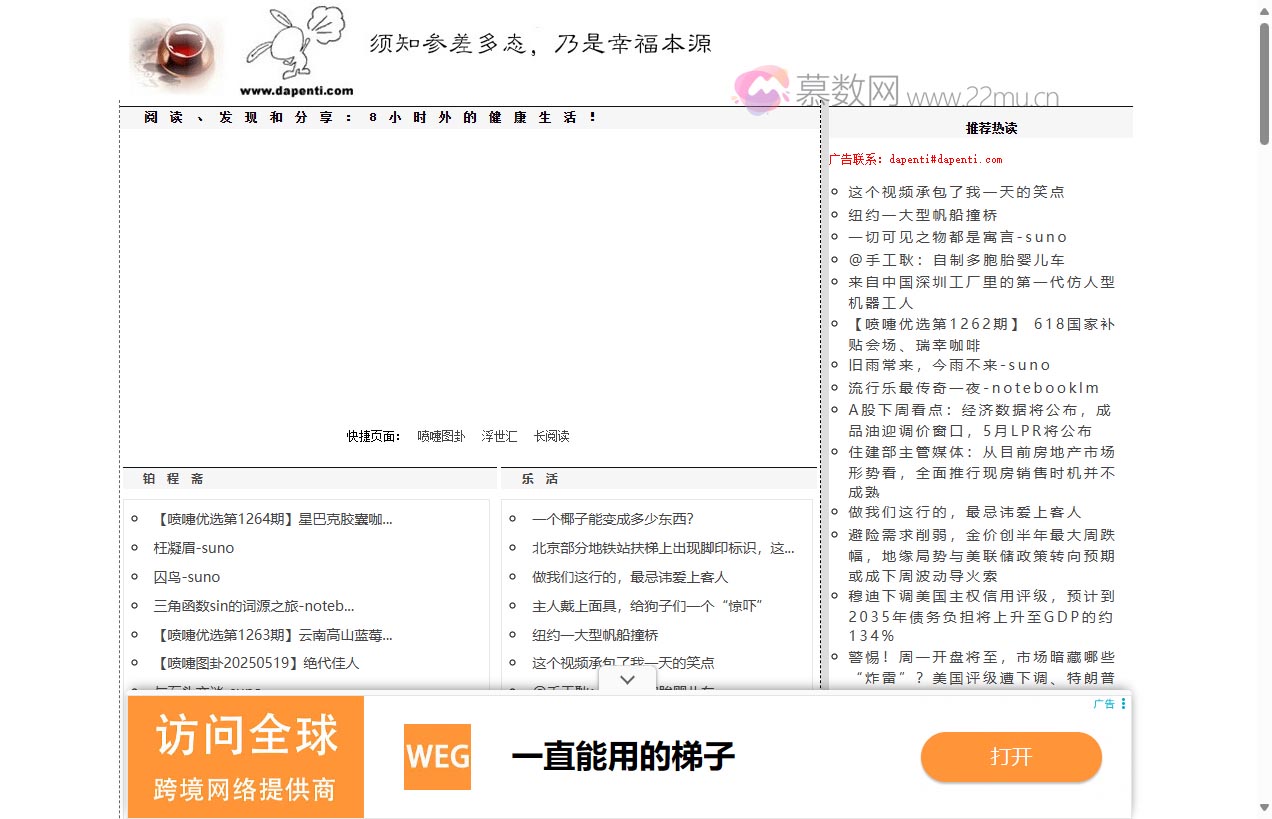
Task: Open the 喷嚏图卦 quick page
Action: coord(440,435)
